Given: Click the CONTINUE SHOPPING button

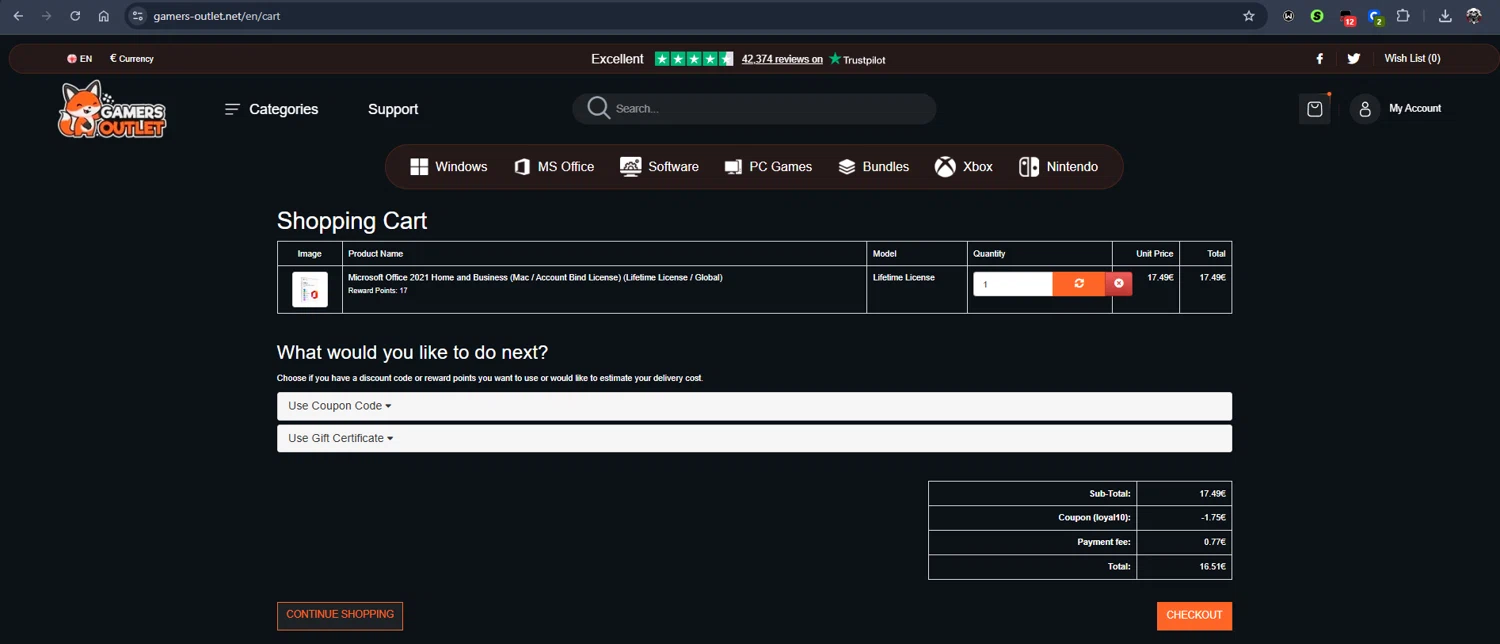Looking at the screenshot, I should [340, 615].
